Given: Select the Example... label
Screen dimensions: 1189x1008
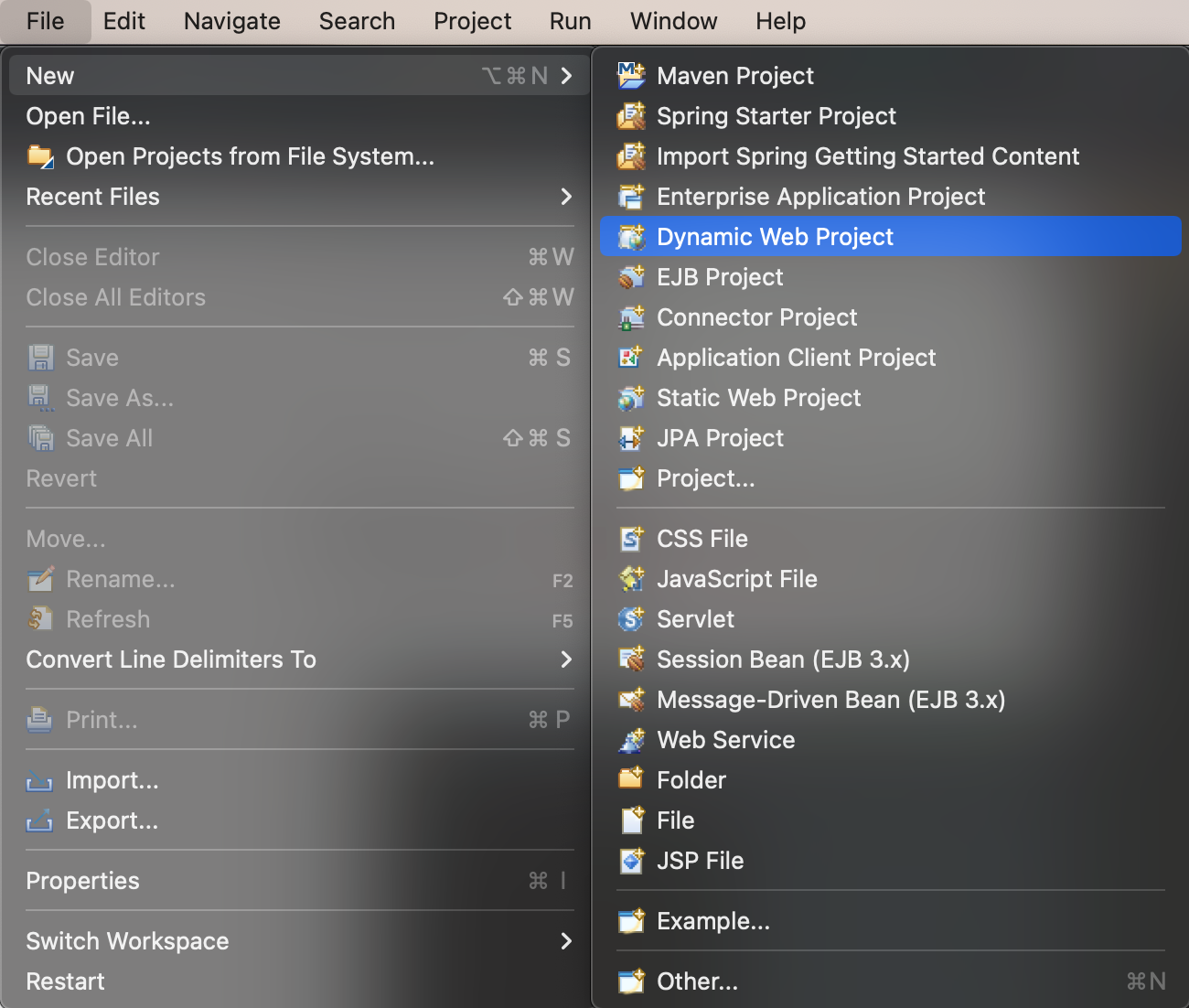Looking at the screenshot, I should [x=713, y=921].
